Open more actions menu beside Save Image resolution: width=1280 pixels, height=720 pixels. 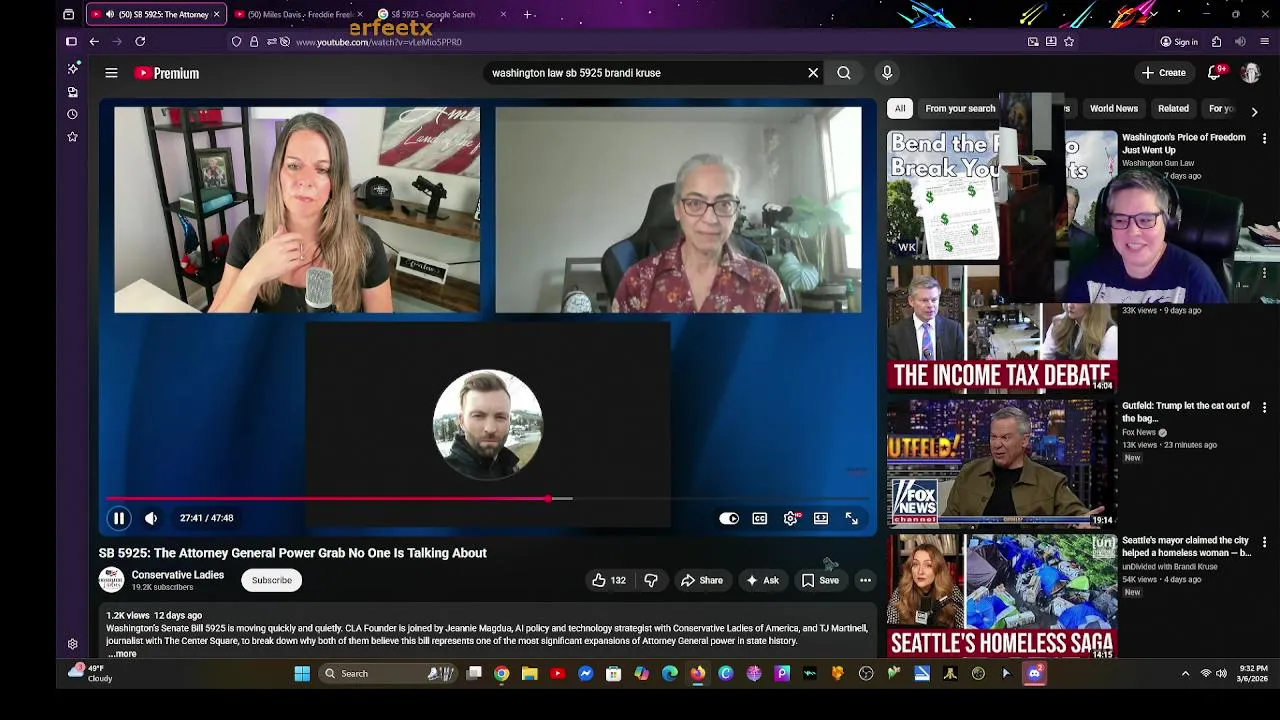pos(865,580)
